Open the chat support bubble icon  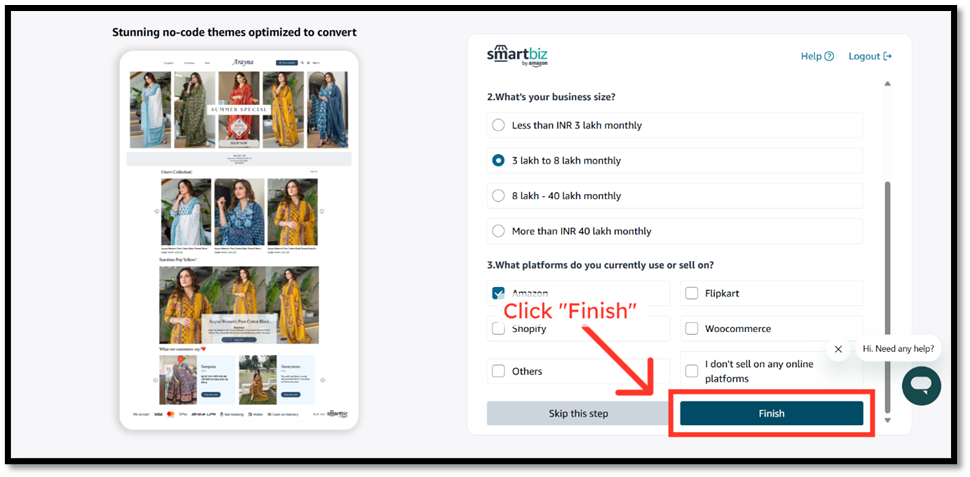[921, 385]
